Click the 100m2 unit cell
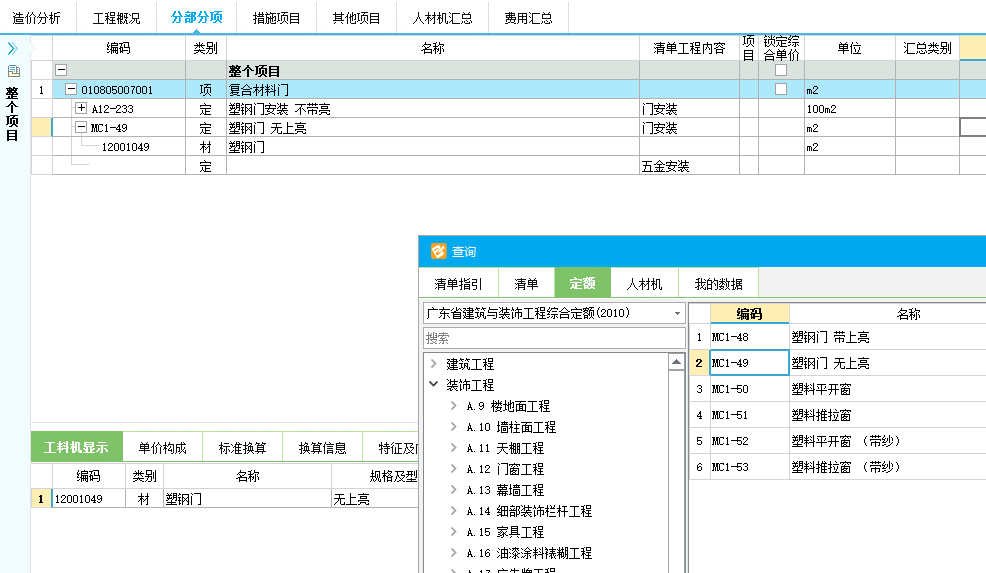Image resolution: width=986 pixels, height=573 pixels. 849,109
